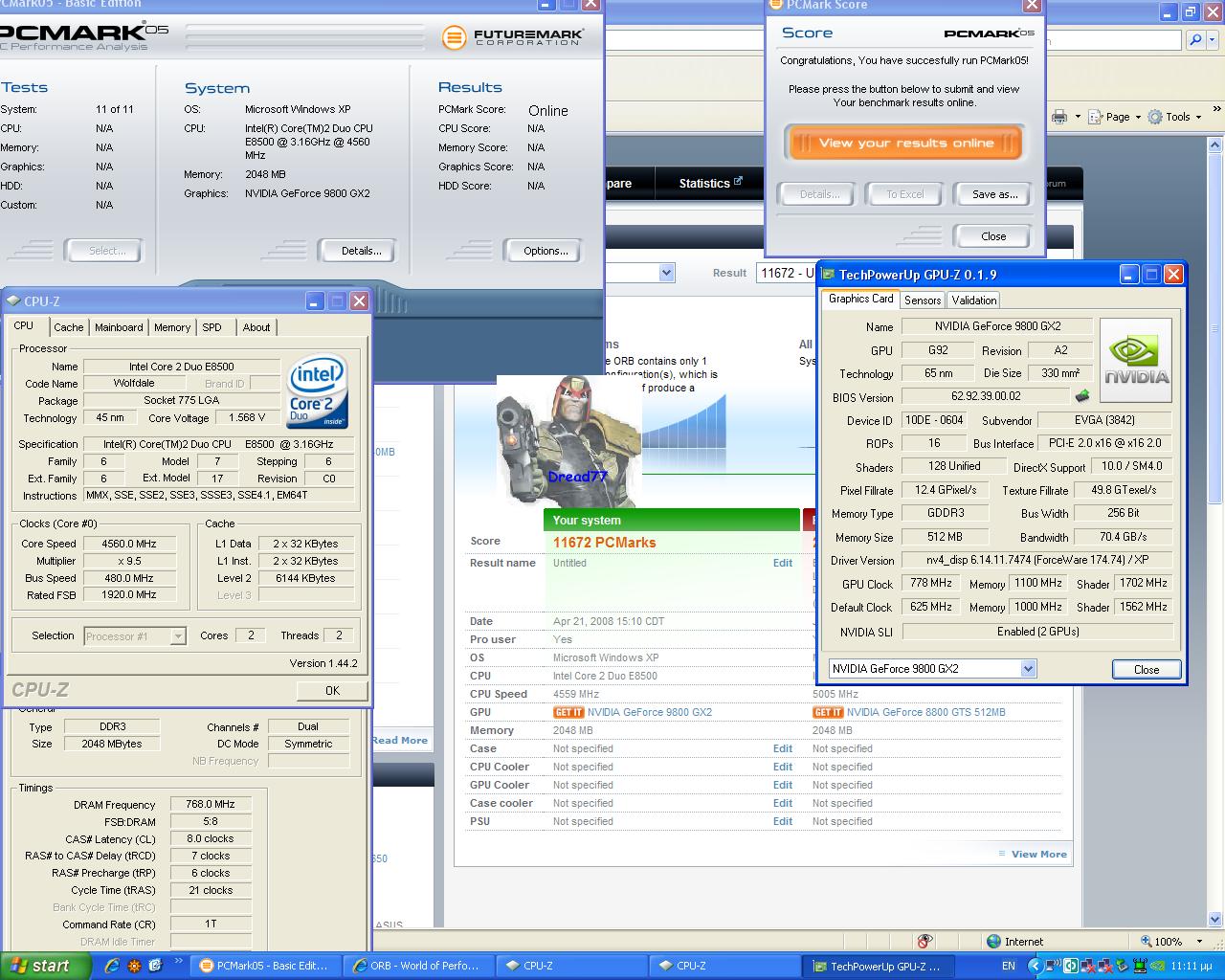Click Internet Explorer quick launch icon
1225x980 pixels.
pyautogui.click(x=113, y=966)
